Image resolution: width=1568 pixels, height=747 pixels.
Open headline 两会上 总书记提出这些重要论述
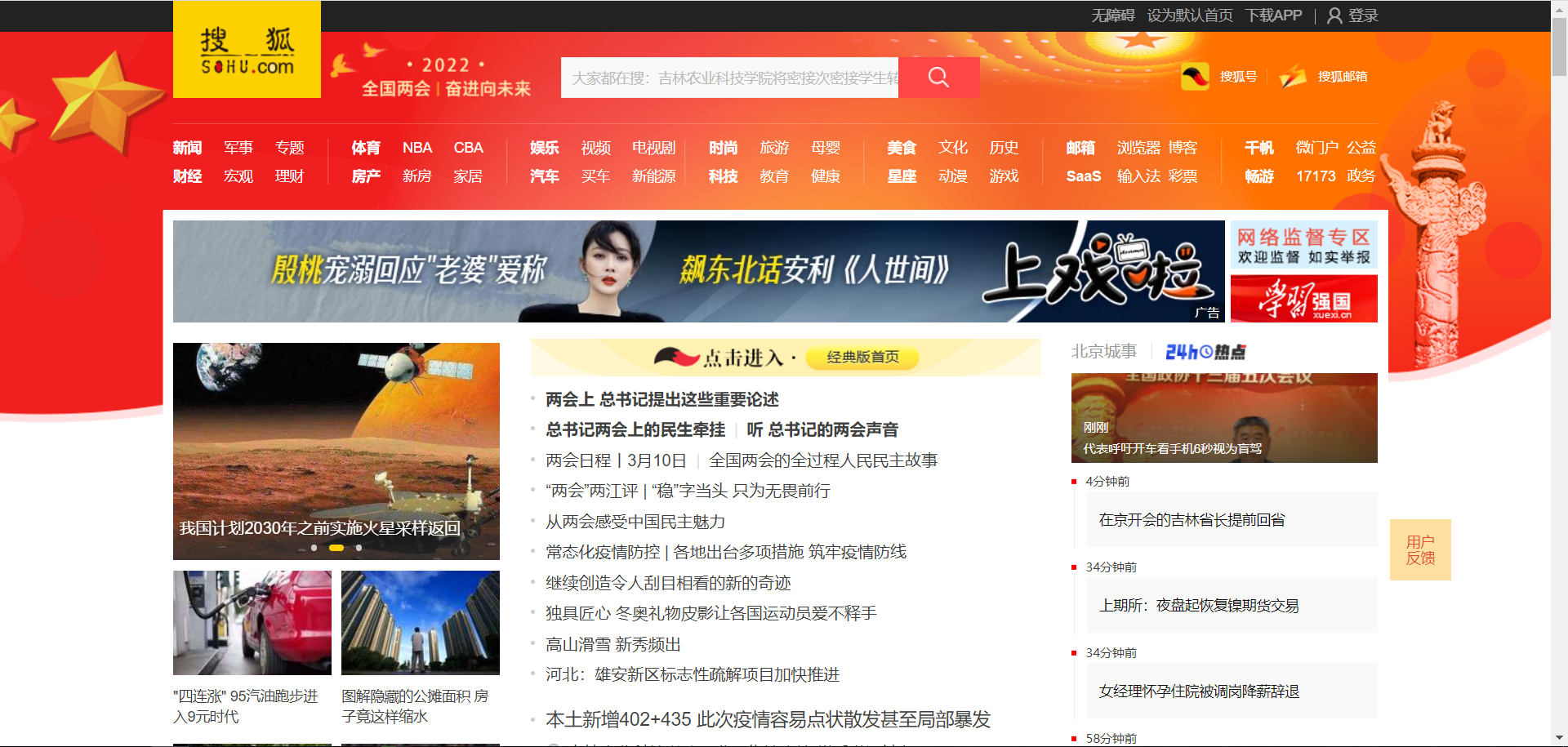point(661,399)
